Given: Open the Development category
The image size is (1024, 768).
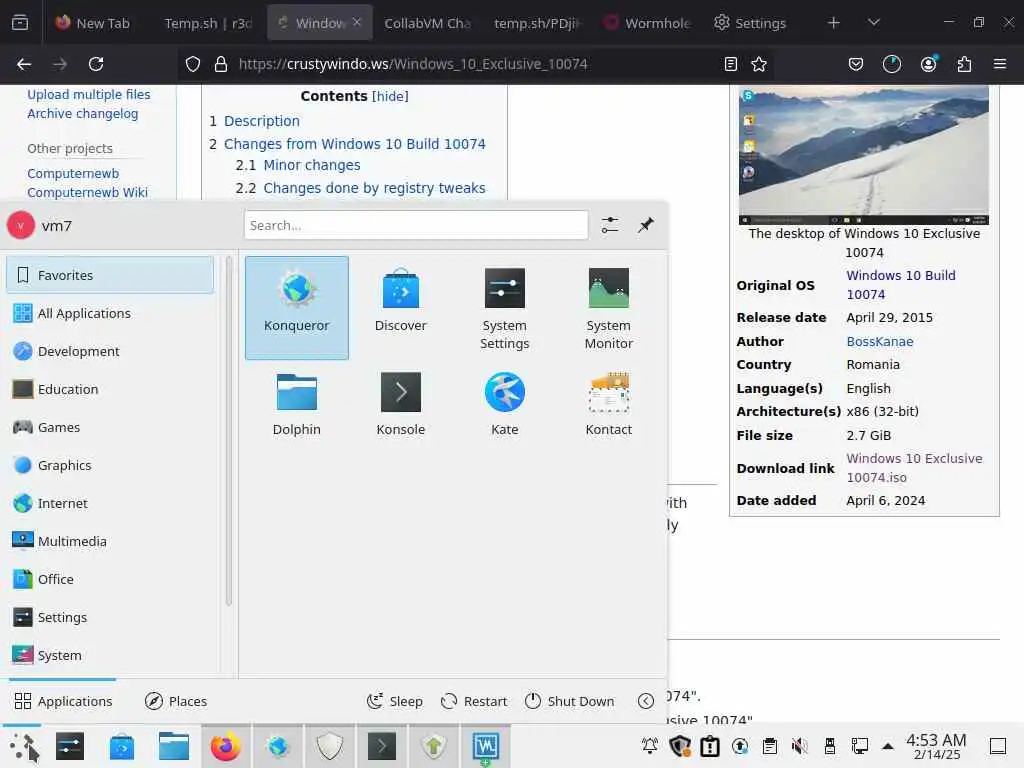Looking at the screenshot, I should tap(110, 351).
